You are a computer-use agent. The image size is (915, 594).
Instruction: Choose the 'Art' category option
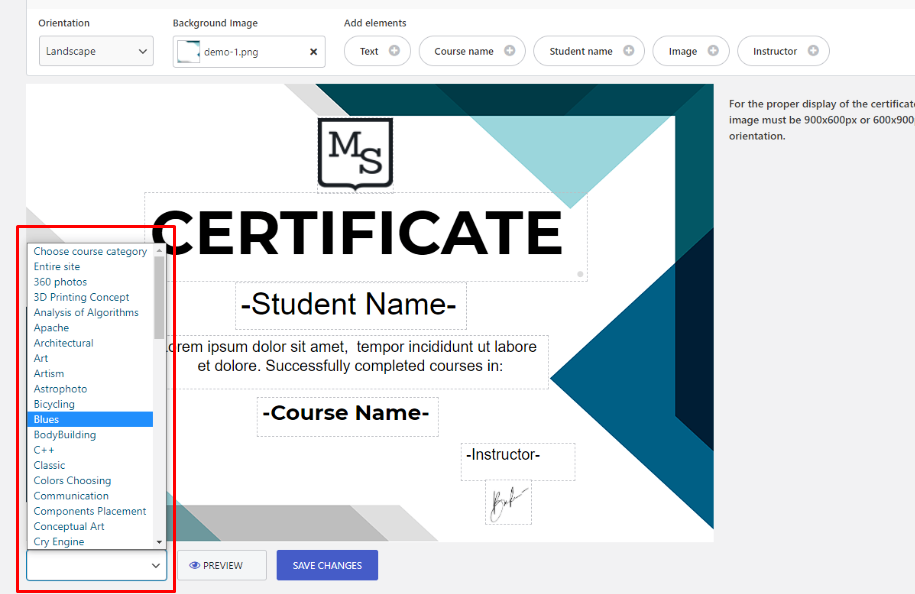(x=90, y=358)
